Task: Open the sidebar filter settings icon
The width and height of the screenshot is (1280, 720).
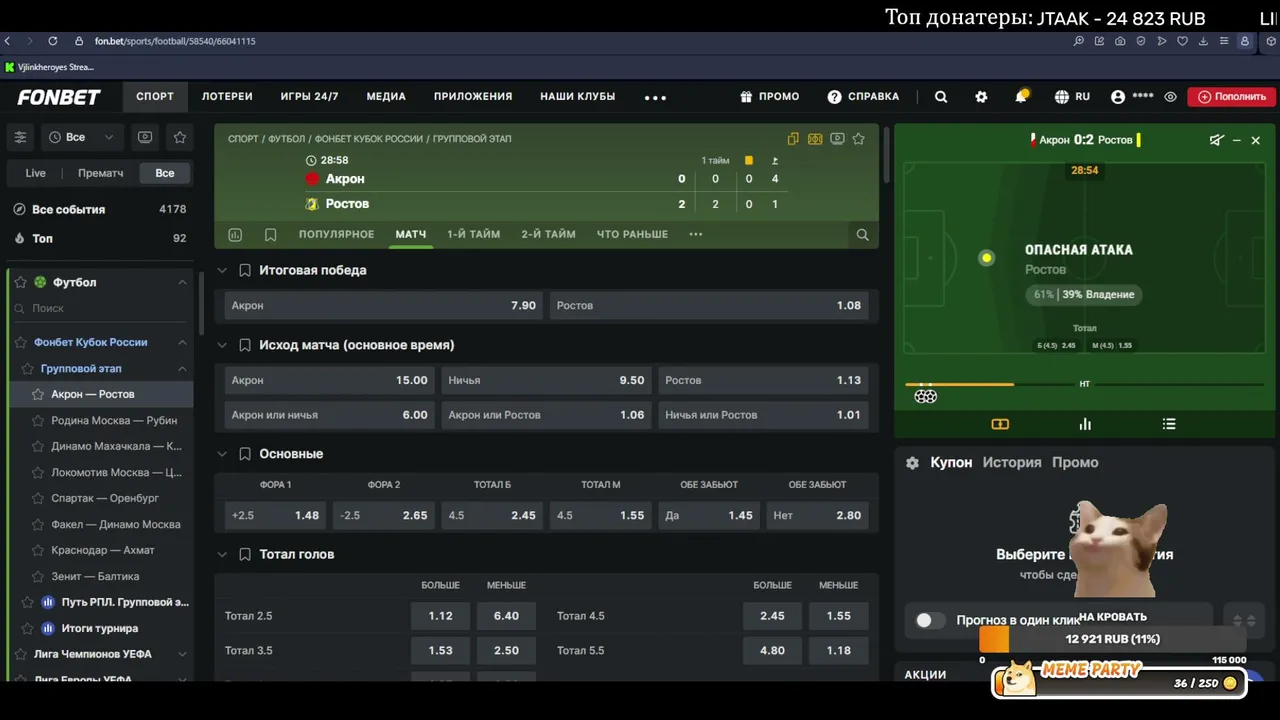Action: [x=20, y=137]
